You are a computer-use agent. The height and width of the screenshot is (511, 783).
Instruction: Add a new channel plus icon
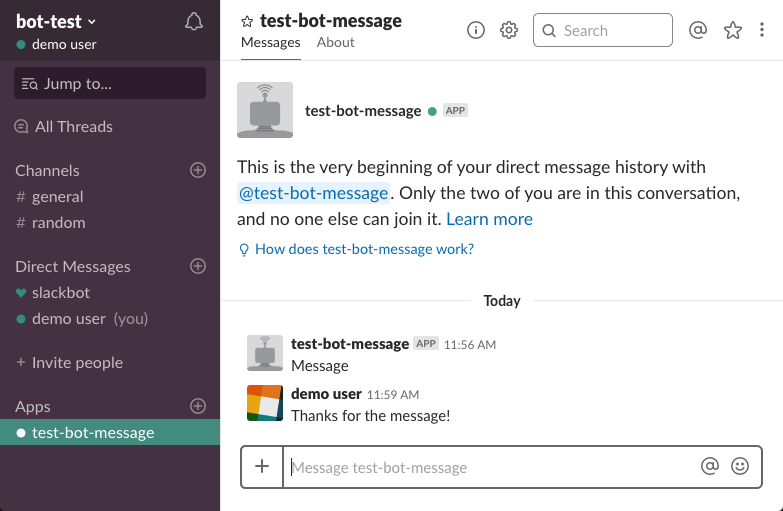click(x=198, y=170)
